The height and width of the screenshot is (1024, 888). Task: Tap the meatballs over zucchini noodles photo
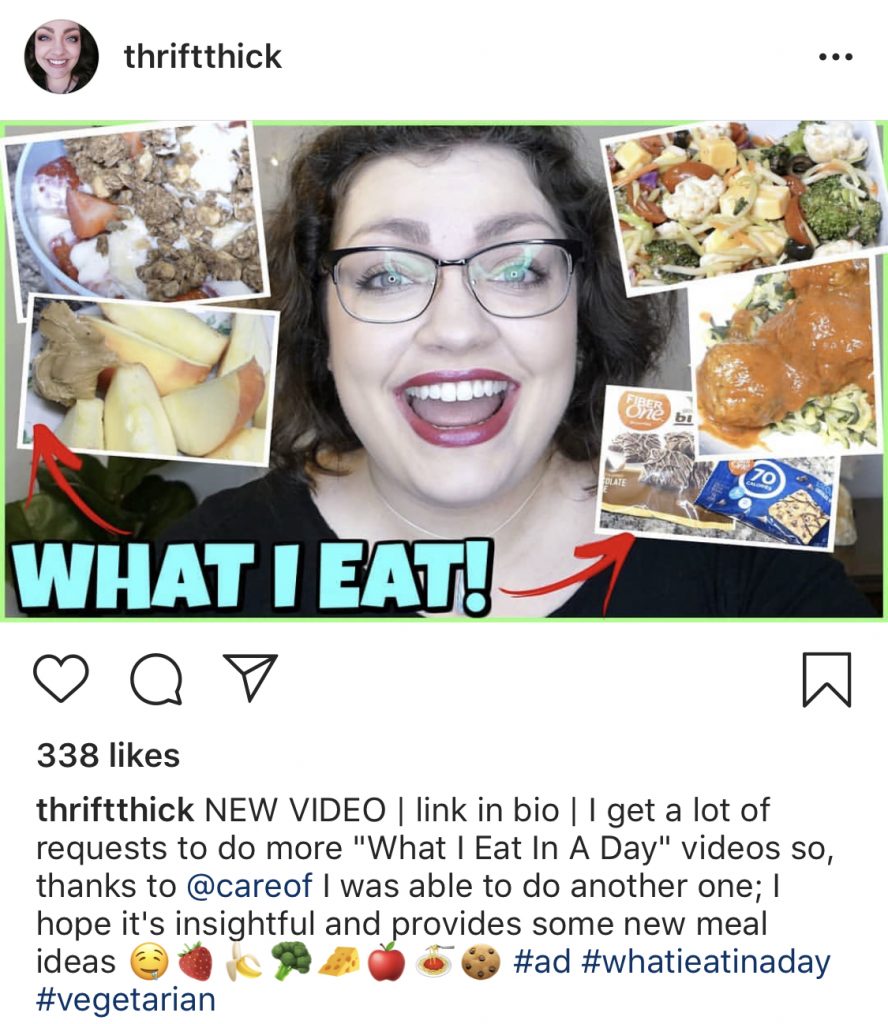pyautogui.click(x=784, y=358)
